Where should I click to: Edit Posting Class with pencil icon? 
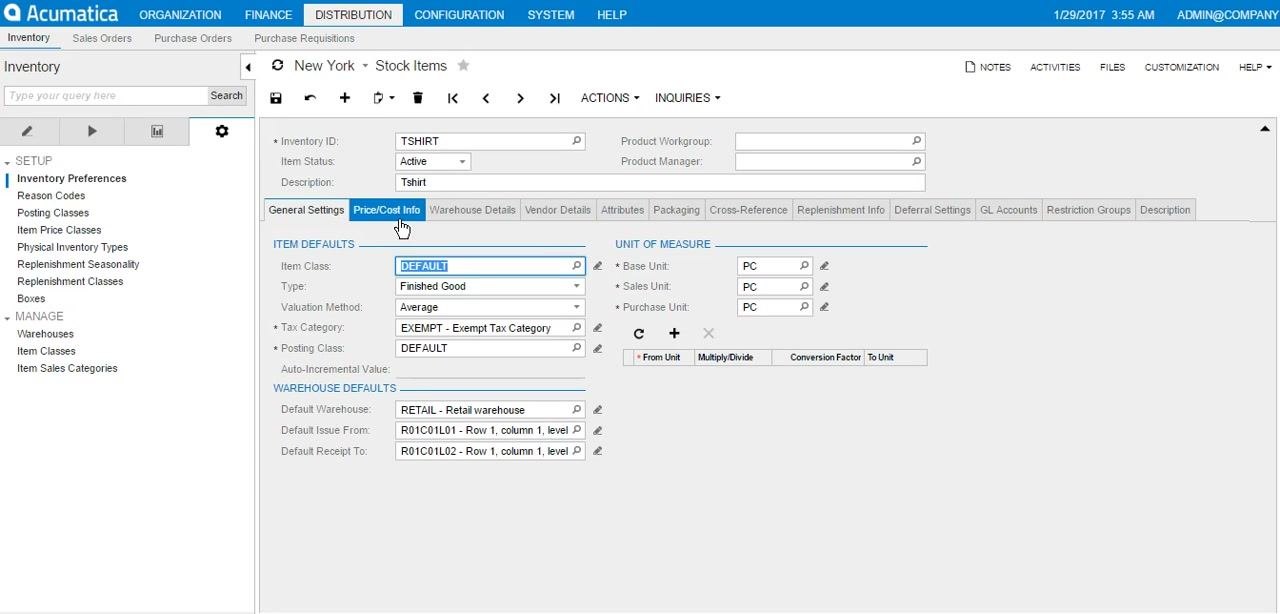[x=598, y=348]
